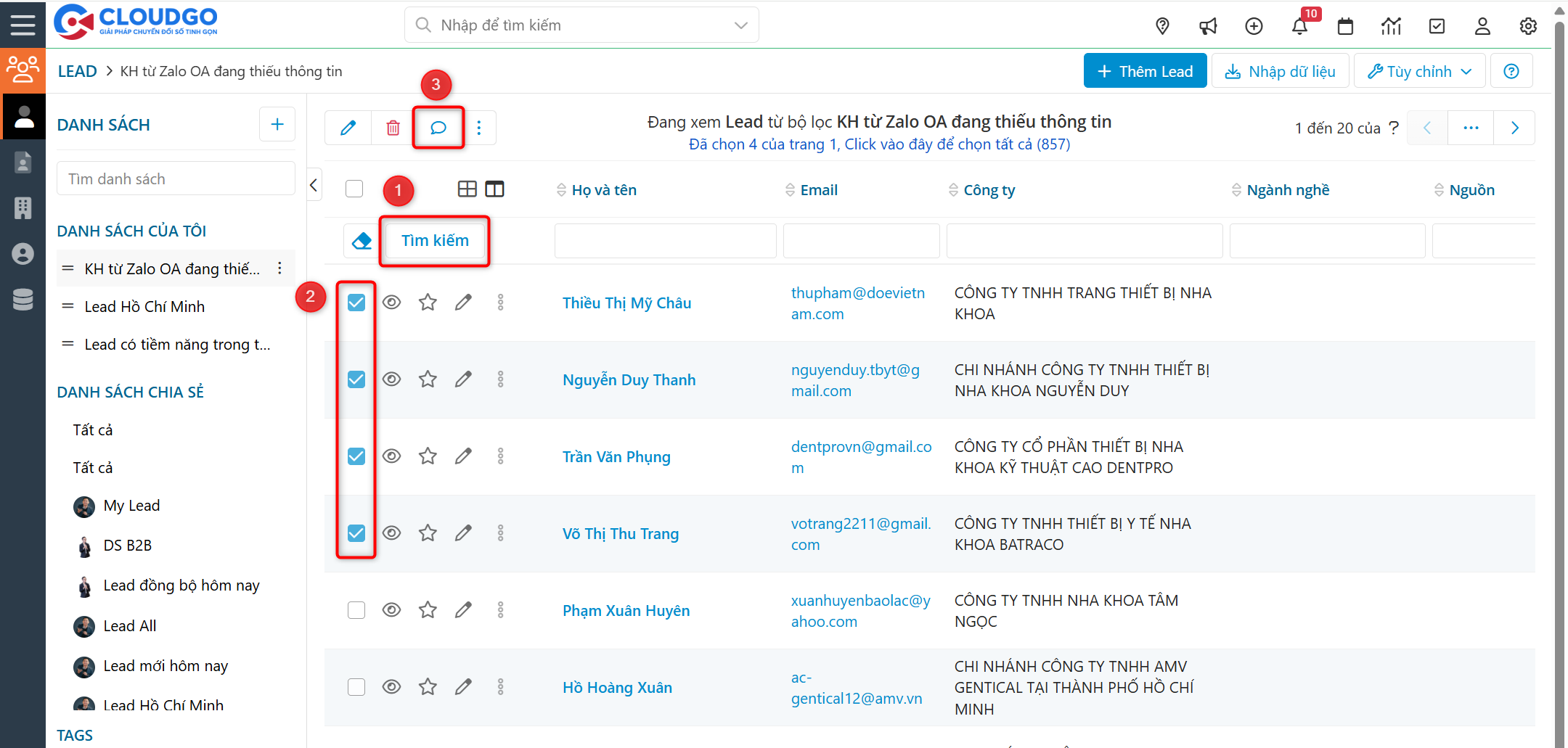Open the Võ Thị Thu Trang lead link
The width and height of the screenshot is (1568, 748).
point(620,534)
